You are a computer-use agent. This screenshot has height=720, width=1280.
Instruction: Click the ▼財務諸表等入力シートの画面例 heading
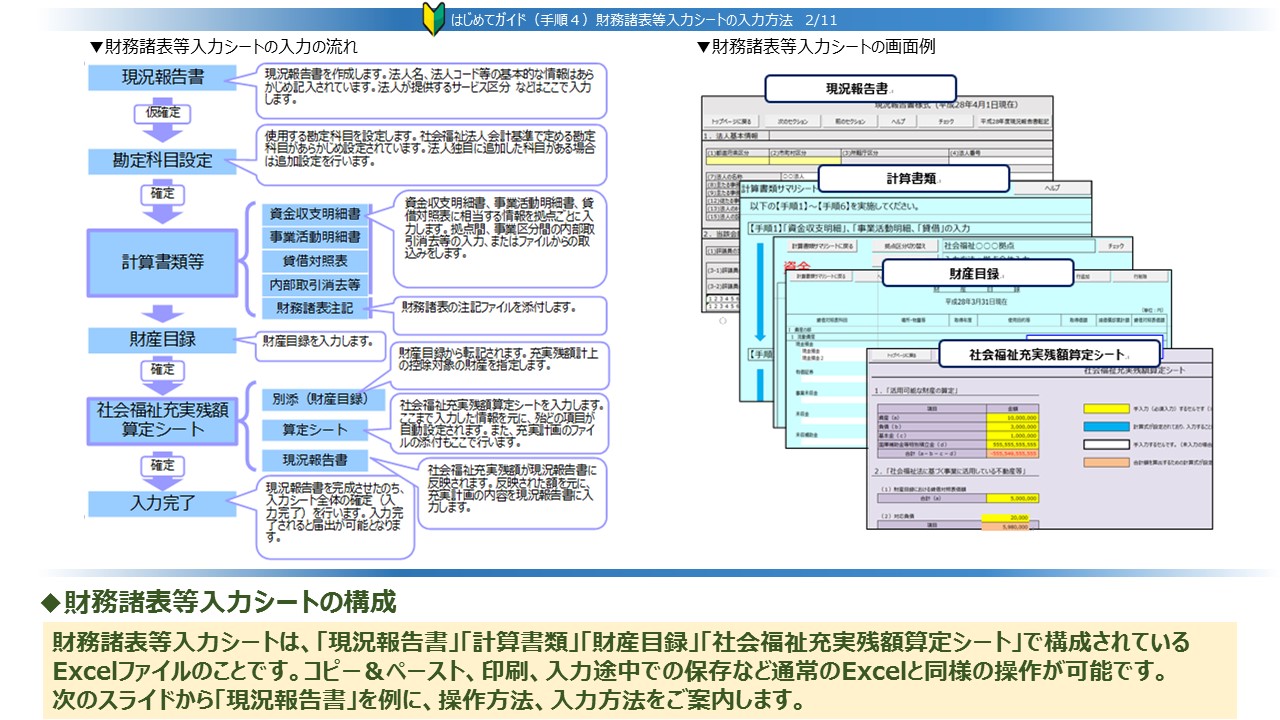click(x=815, y=47)
